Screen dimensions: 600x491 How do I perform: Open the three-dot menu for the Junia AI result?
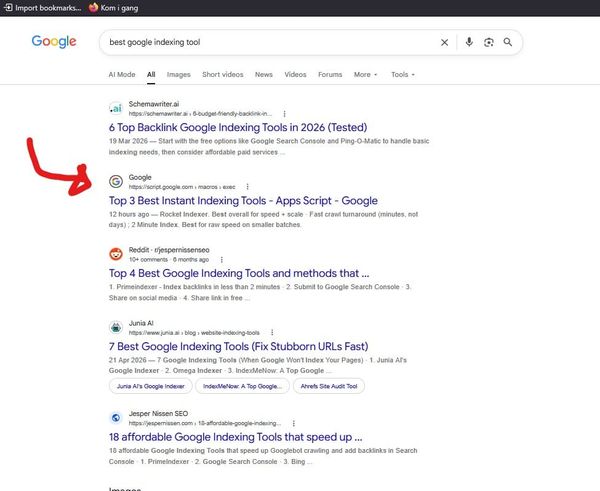coord(272,332)
